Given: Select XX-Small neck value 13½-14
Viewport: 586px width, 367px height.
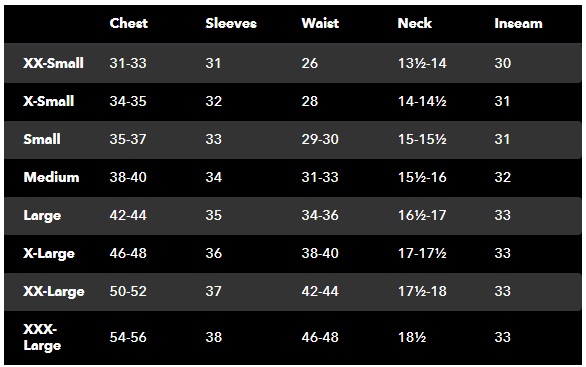Looking at the screenshot, I should 422,63.
